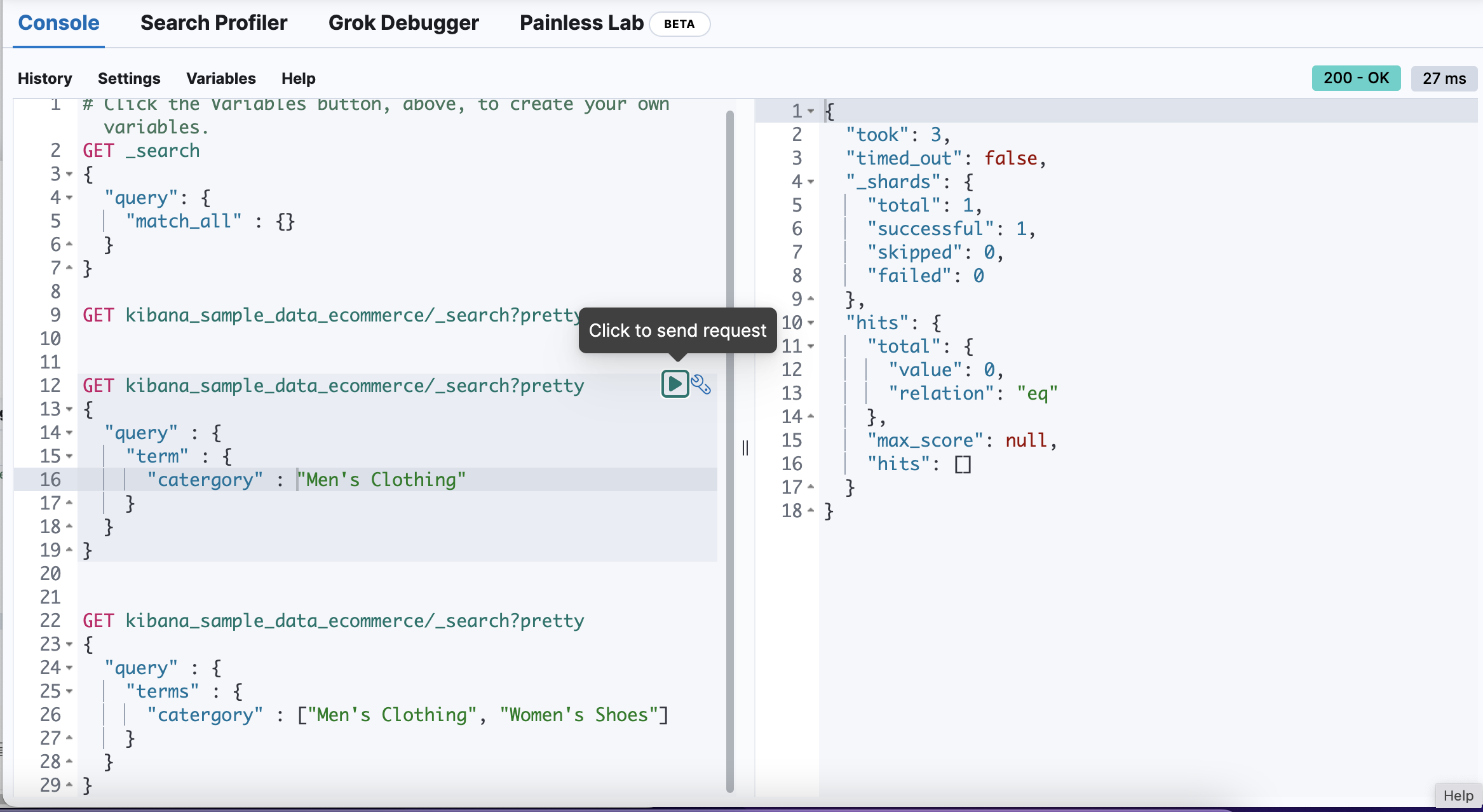
Task: Open the wrench actions menu icon
Action: (701, 385)
